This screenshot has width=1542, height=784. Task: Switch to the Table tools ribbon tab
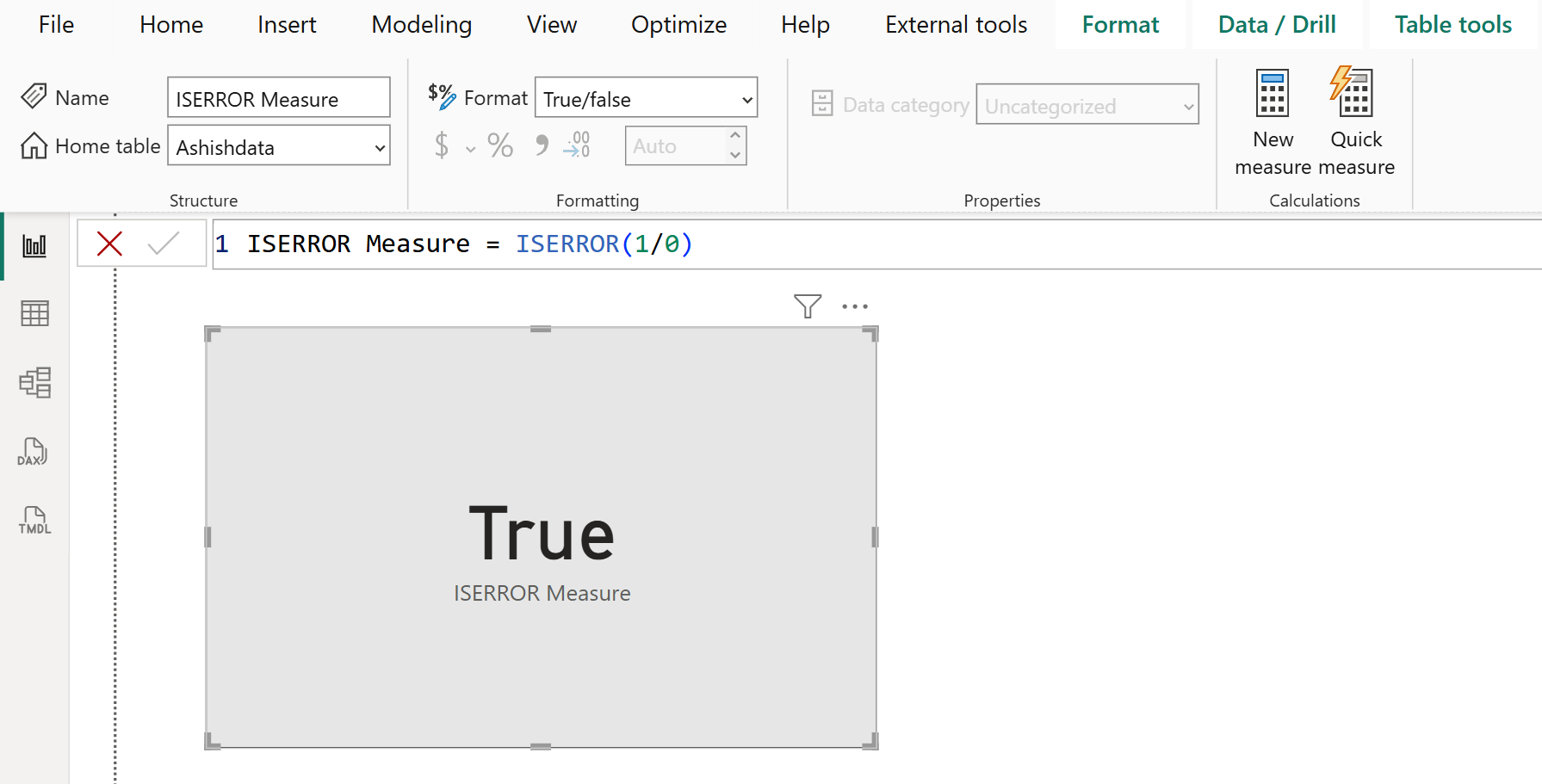(x=1452, y=24)
